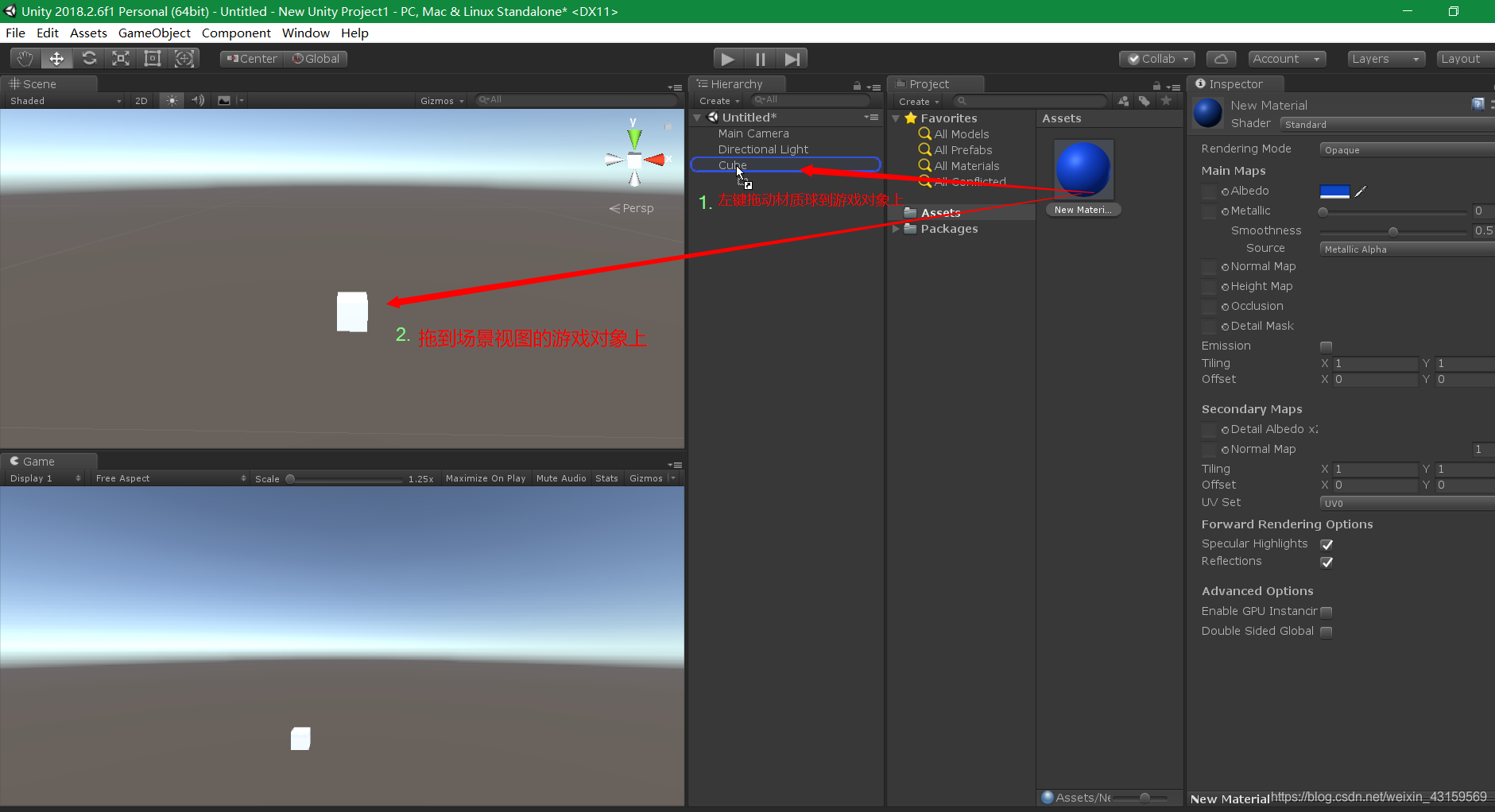
Task: Open the Account dropdown
Action: point(1286,59)
